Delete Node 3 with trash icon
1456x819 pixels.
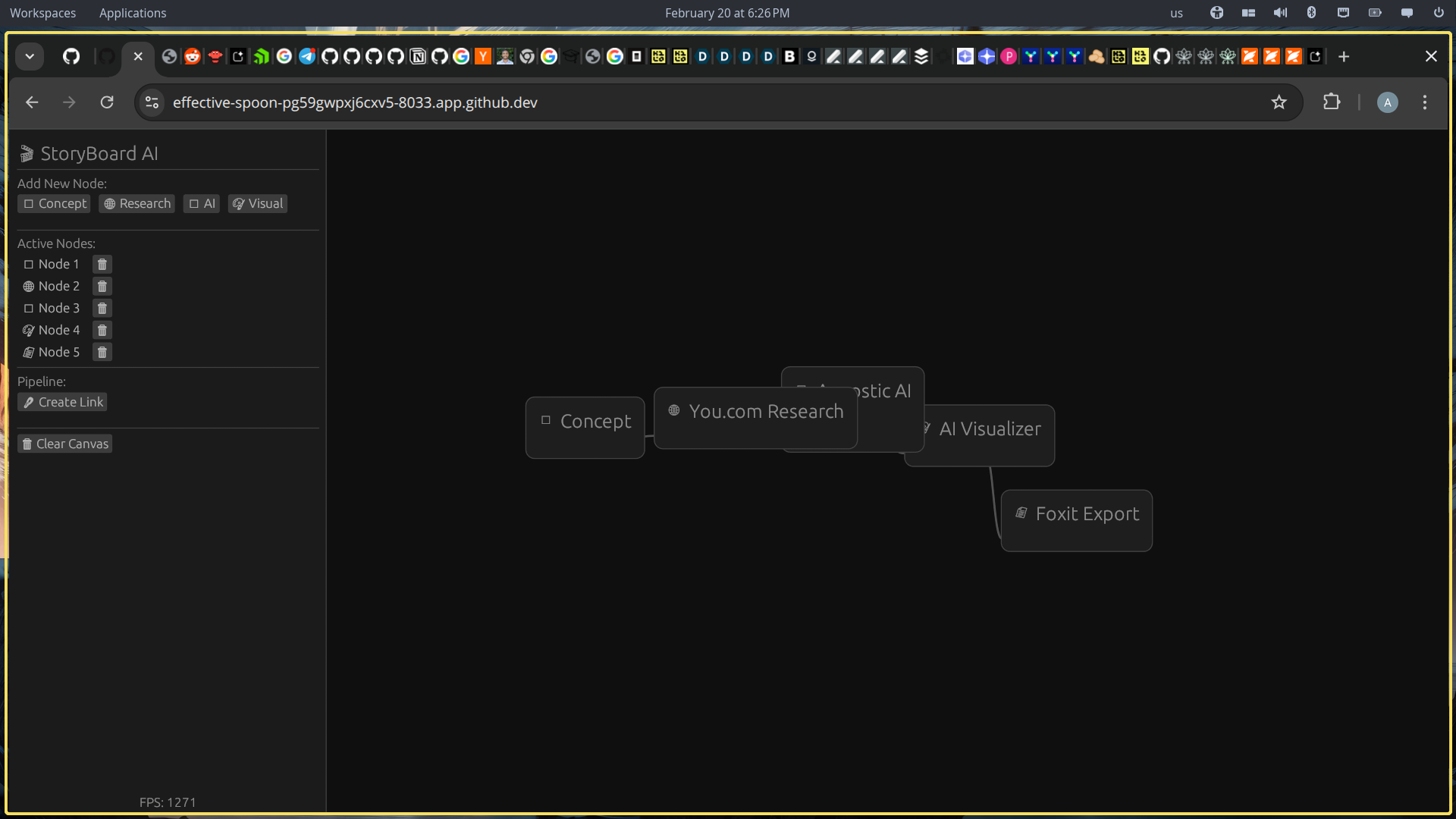[102, 308]
